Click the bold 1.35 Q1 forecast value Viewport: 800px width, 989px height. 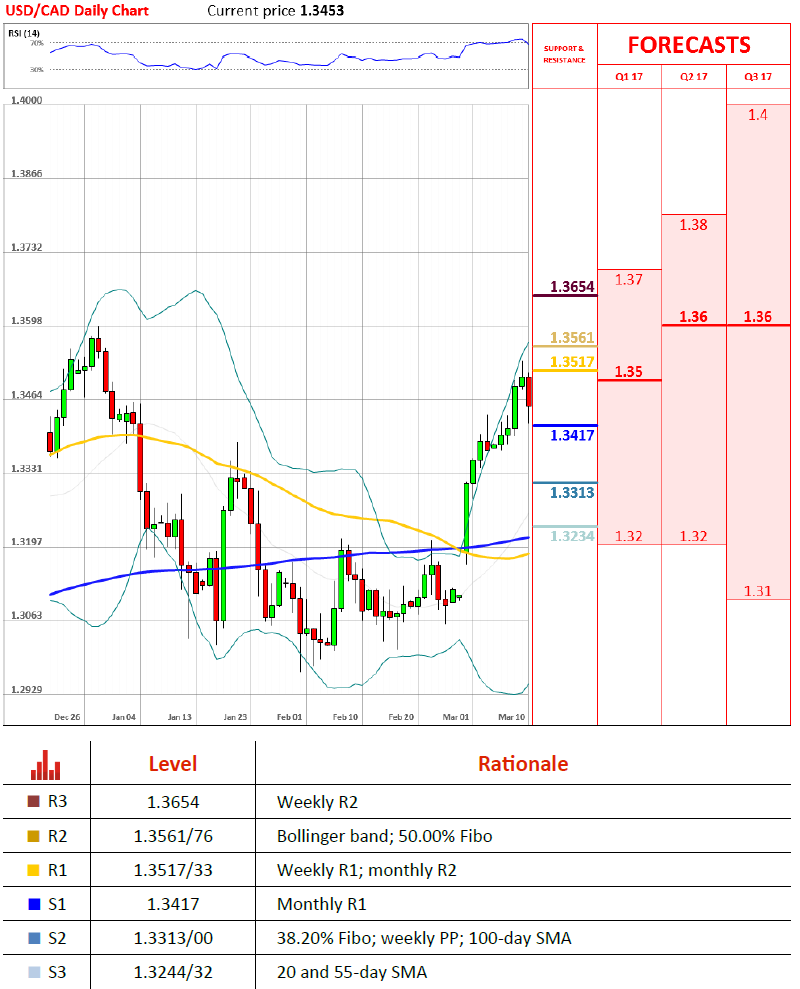coord(629,372)
